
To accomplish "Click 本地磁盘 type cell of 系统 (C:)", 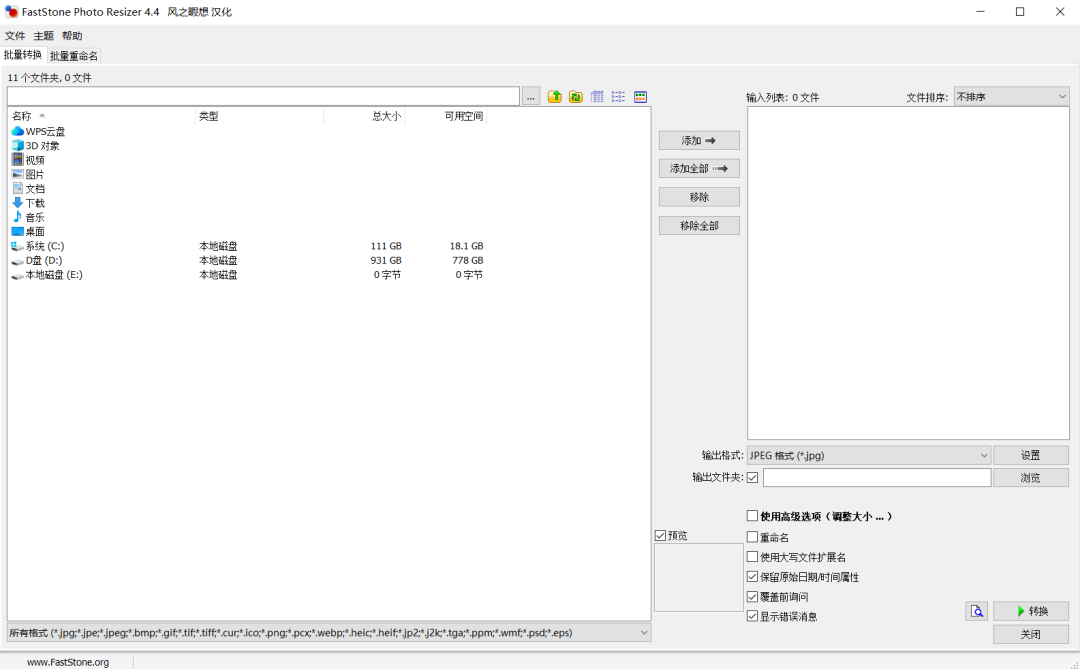I will [218, 246].
